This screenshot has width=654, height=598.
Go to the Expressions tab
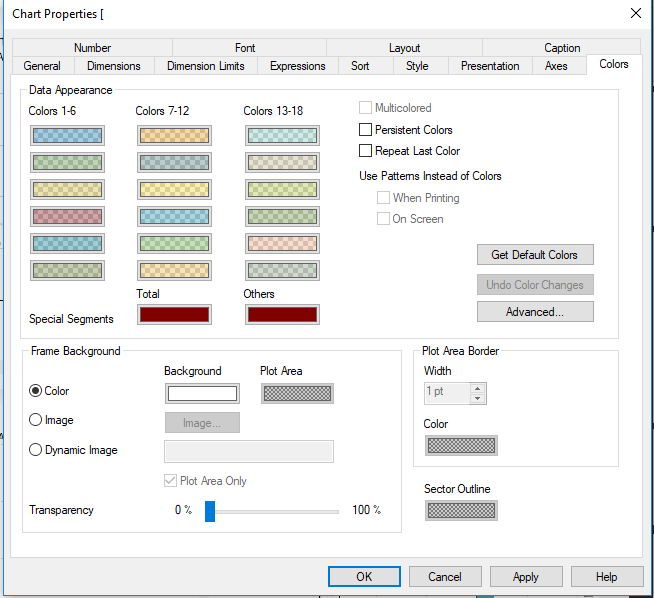coord(297,66)
